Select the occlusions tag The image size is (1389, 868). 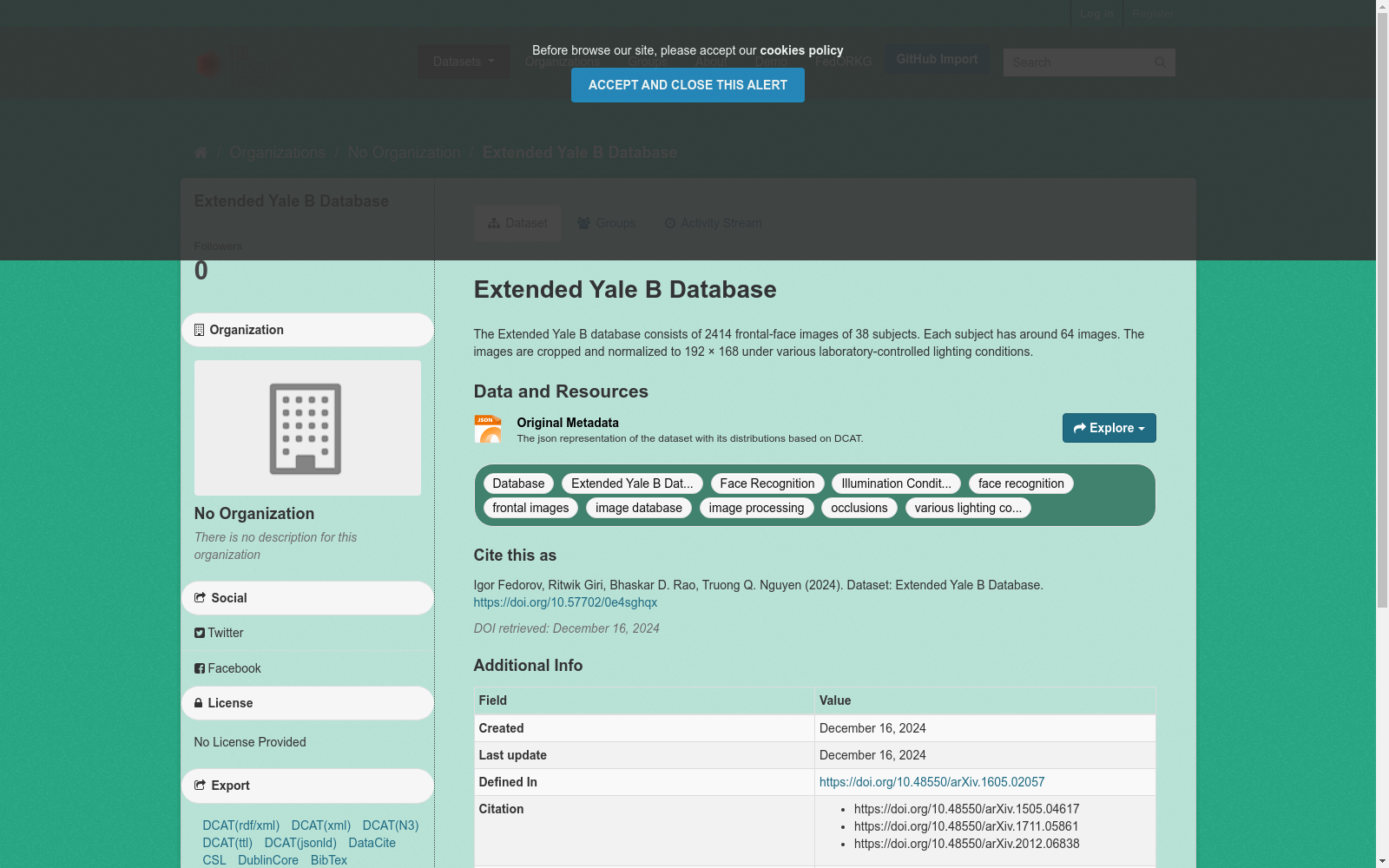click(x=859, y=508)
